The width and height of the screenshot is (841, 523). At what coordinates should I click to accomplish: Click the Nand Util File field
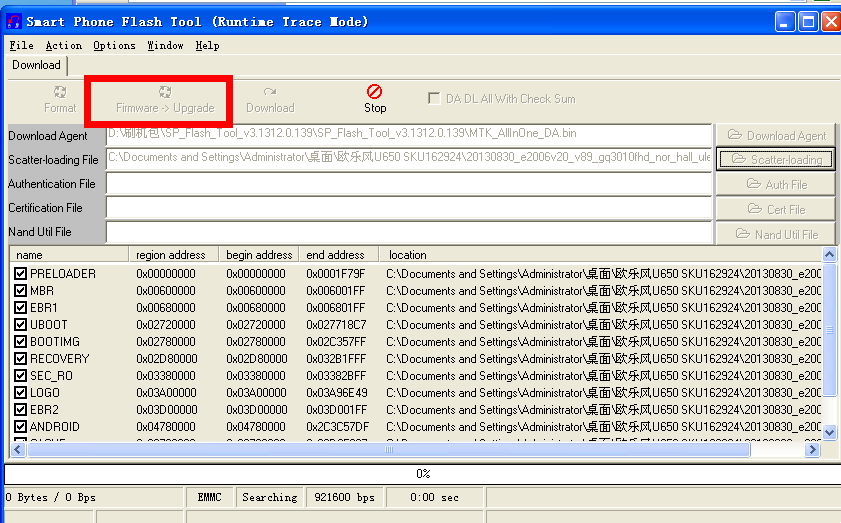click(409, 232)
